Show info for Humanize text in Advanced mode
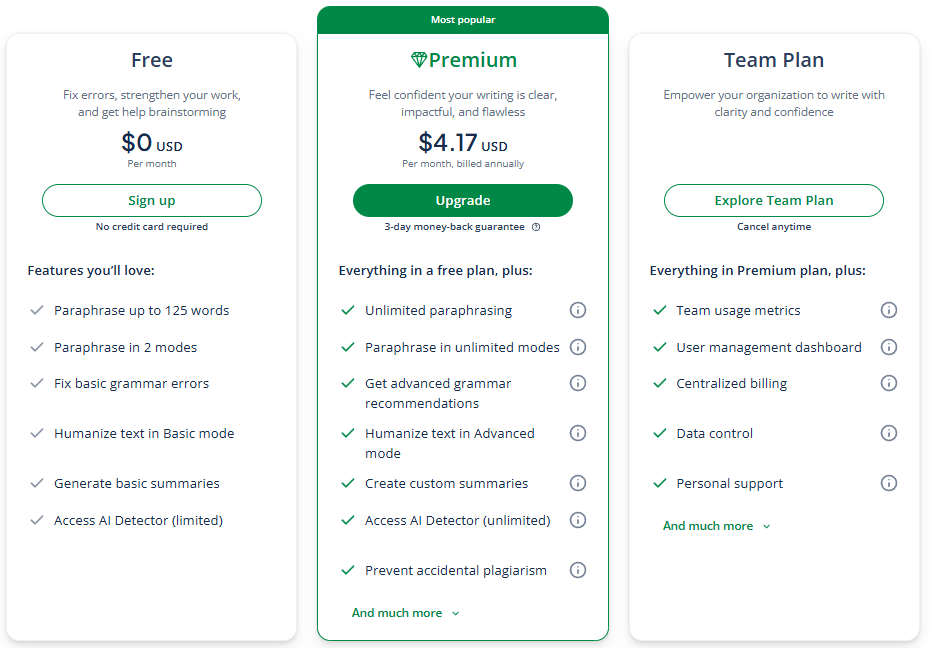Image resolution: width=934 pixels, height=648 pixels. pyautogui.click(x=578, y=433)
